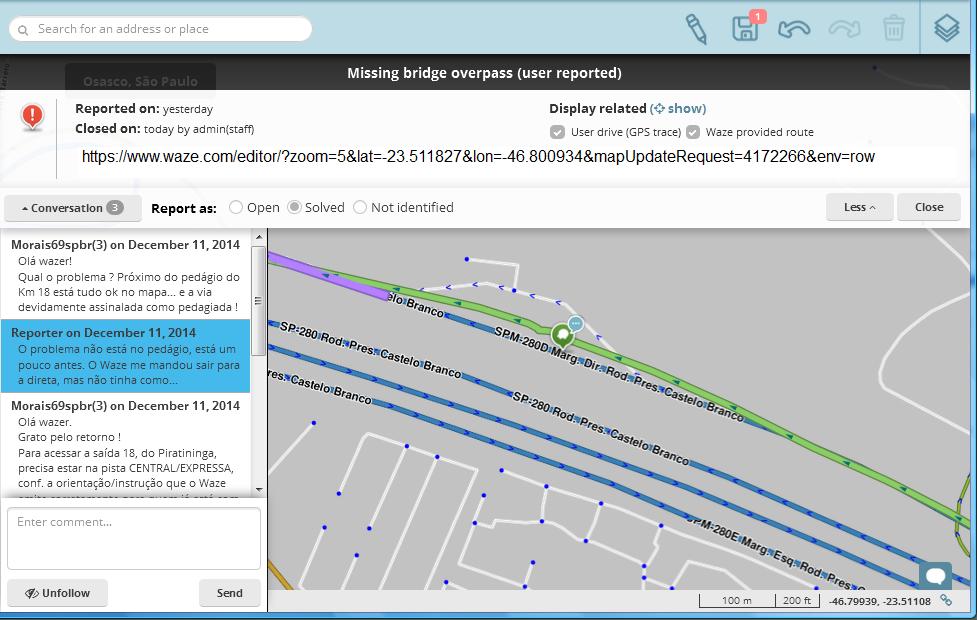Select SPM-280E Marg. Esq. road label

click(x=778, y=551)
